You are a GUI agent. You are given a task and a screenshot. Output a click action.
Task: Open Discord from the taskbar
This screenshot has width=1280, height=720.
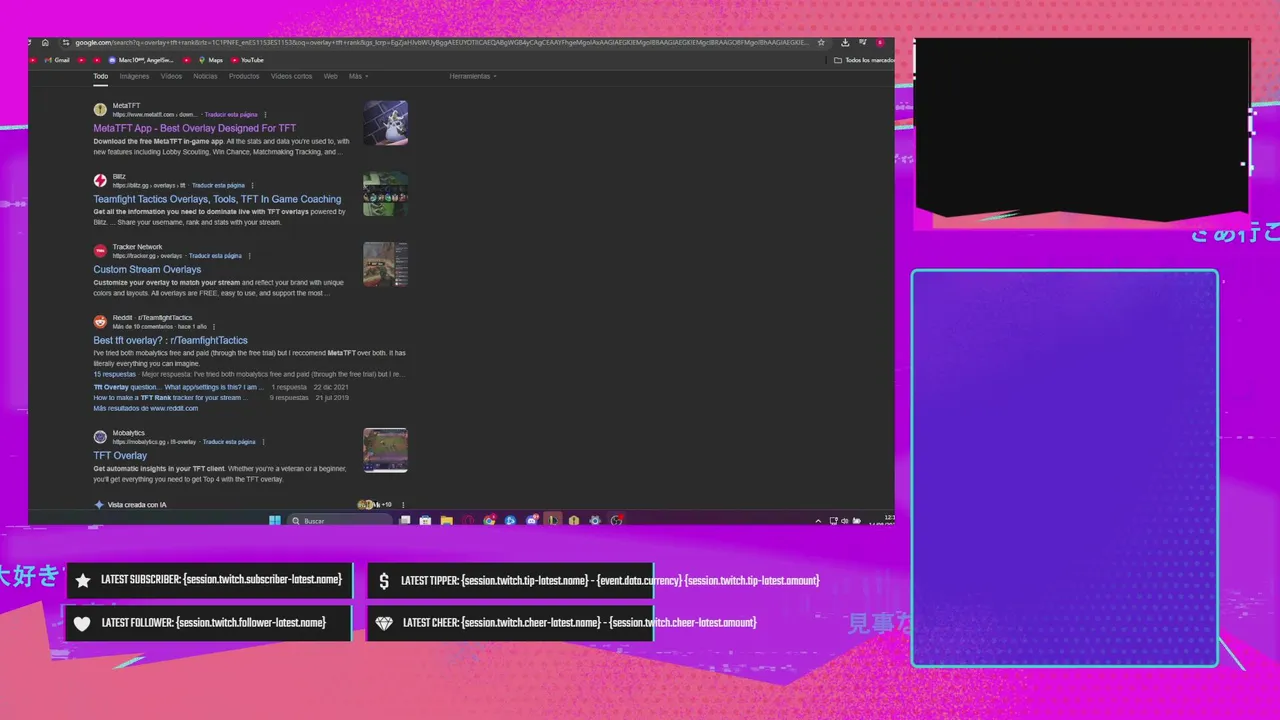(532, 520)
